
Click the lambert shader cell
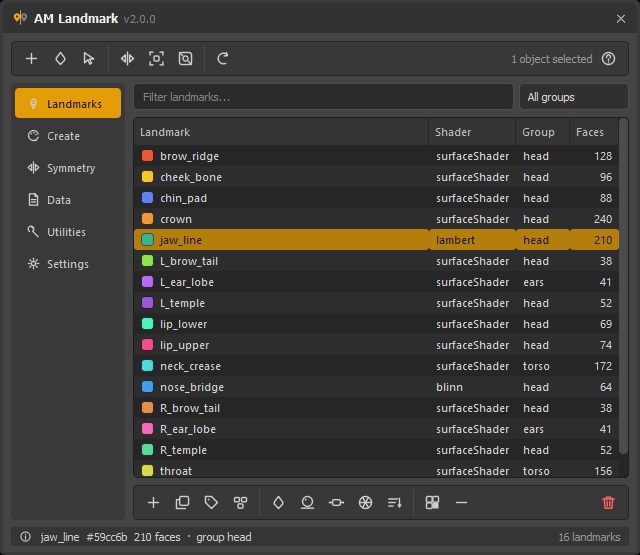coord(472,240)
